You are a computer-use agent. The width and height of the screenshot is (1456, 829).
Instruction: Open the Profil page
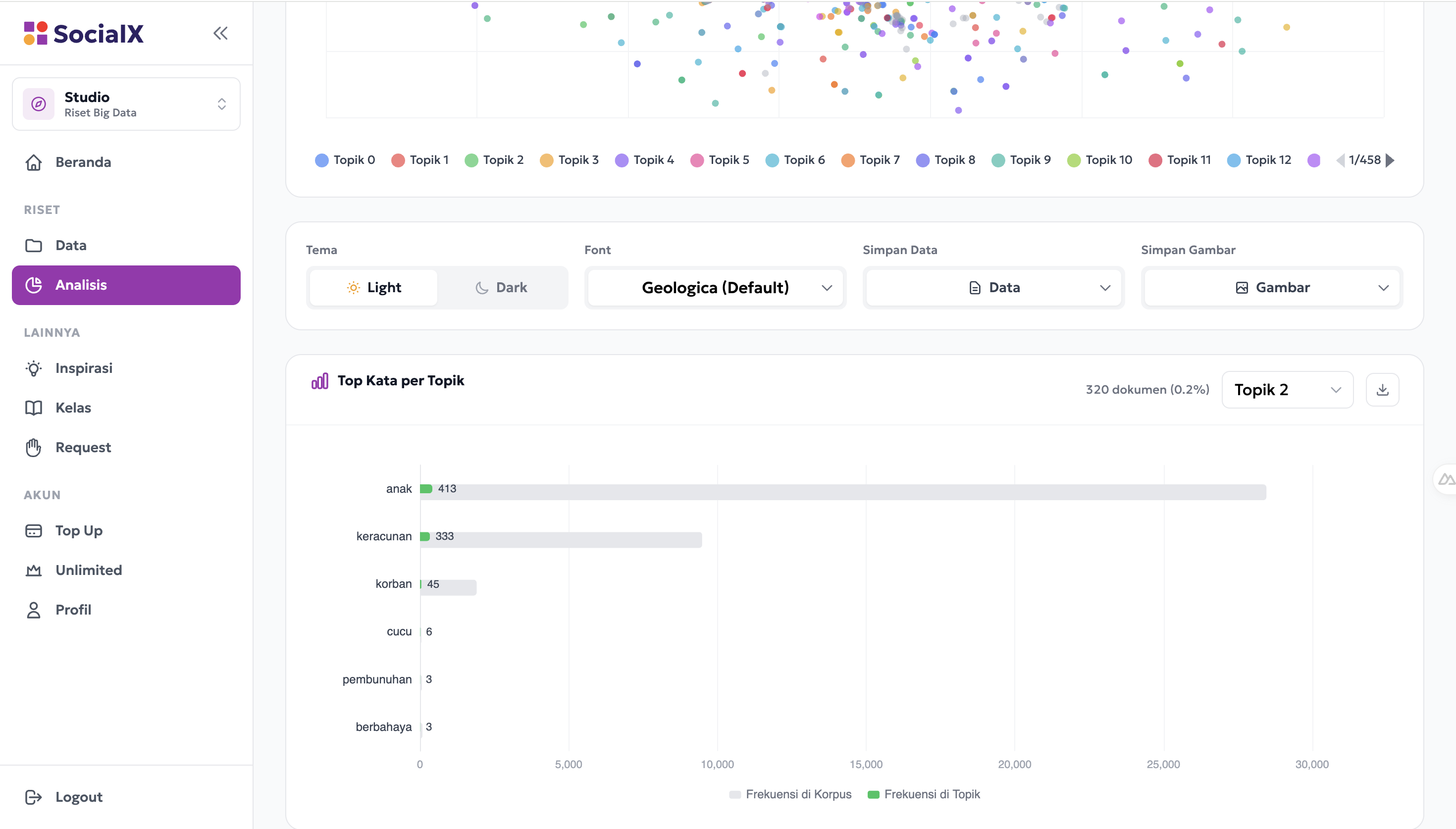(126, 610)
